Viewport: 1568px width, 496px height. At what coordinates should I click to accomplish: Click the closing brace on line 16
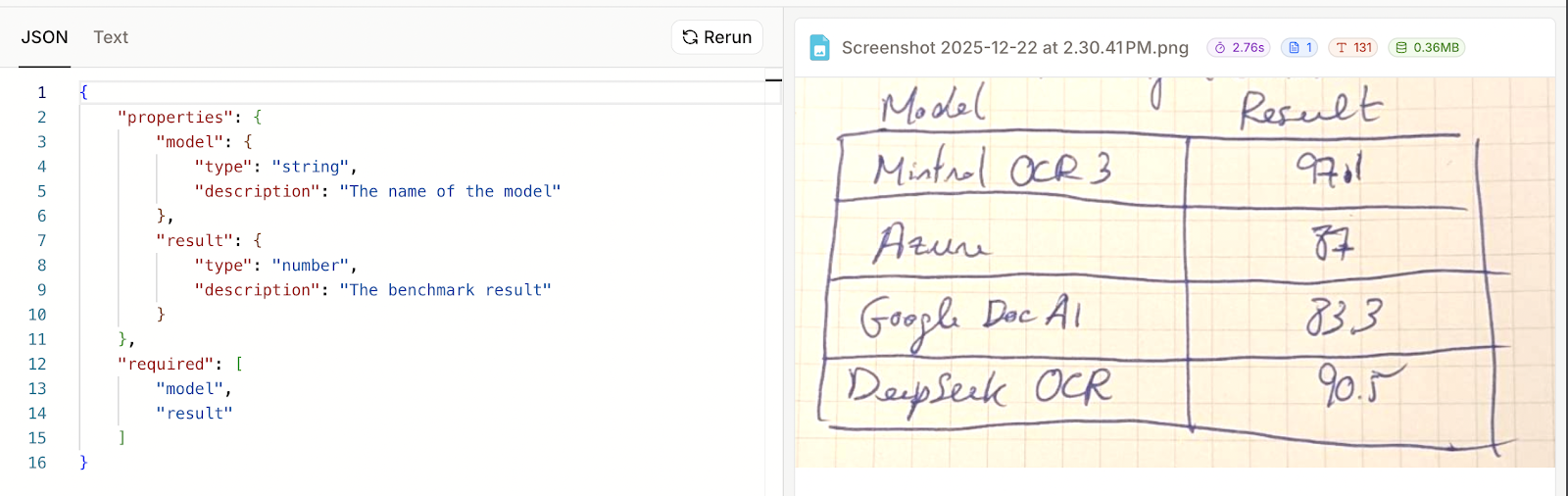coord(83,463)
